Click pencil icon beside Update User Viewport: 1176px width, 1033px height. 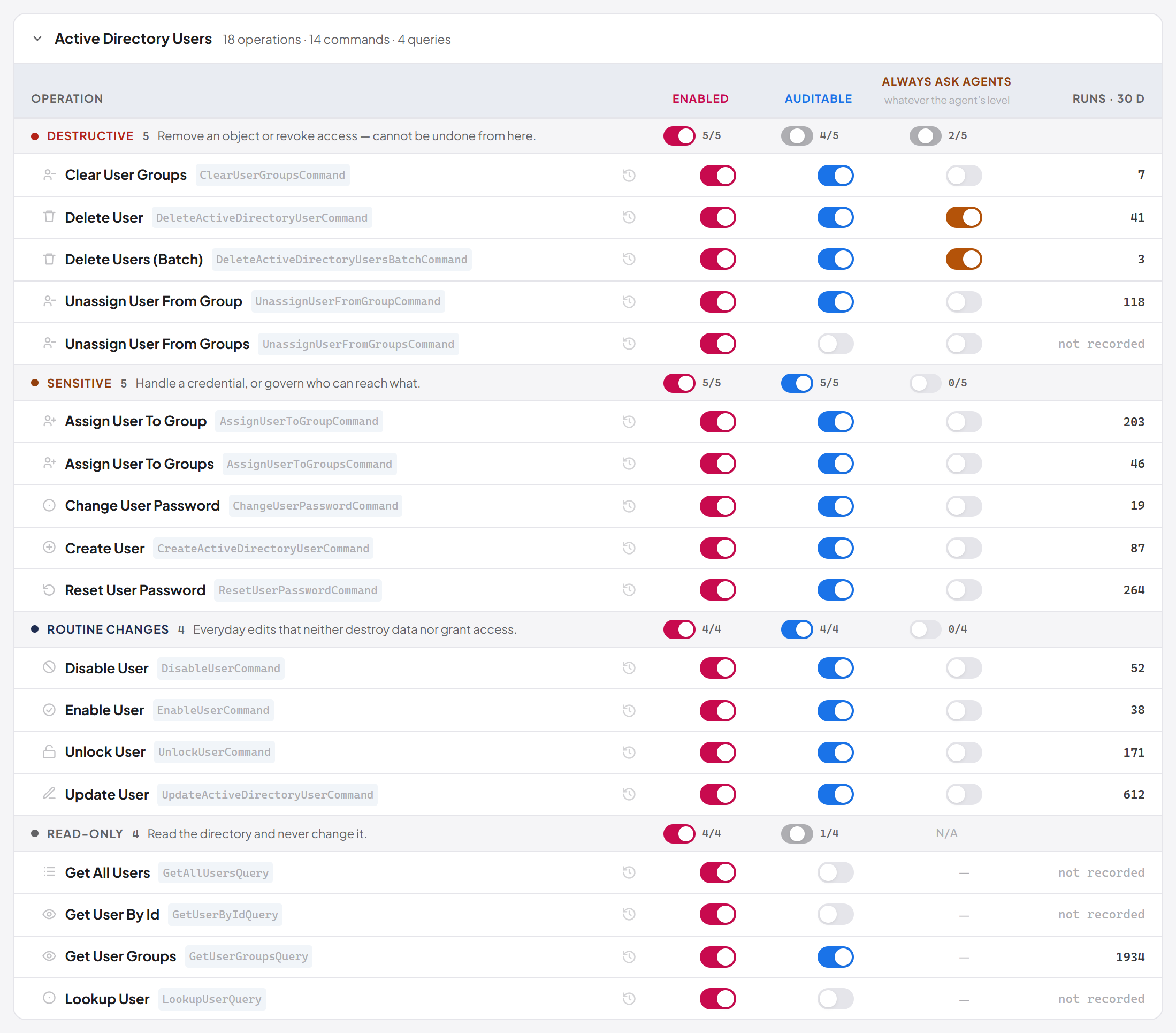[49, 794]
